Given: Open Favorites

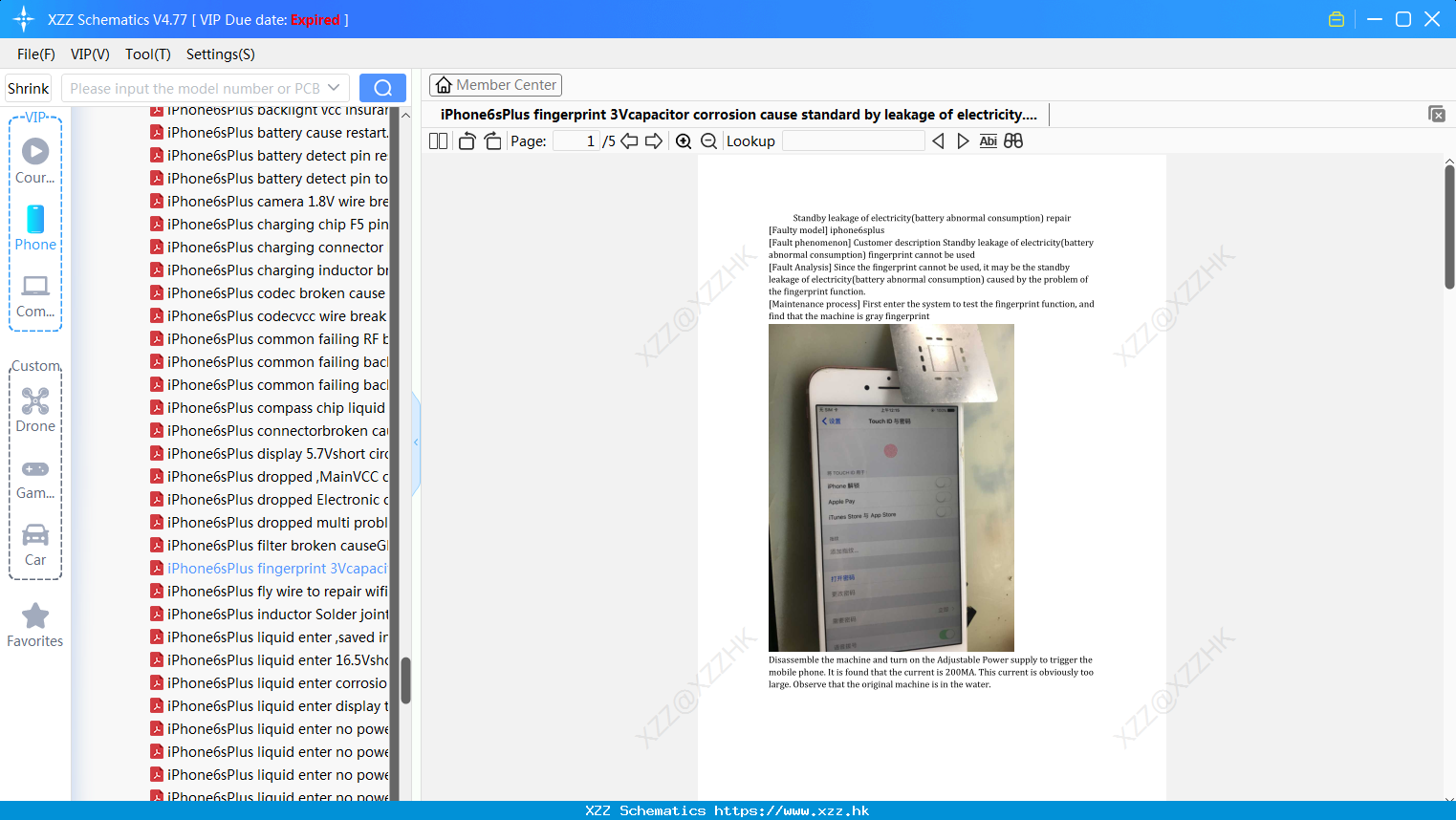Looking at the screenshot, I should (35, 626).
